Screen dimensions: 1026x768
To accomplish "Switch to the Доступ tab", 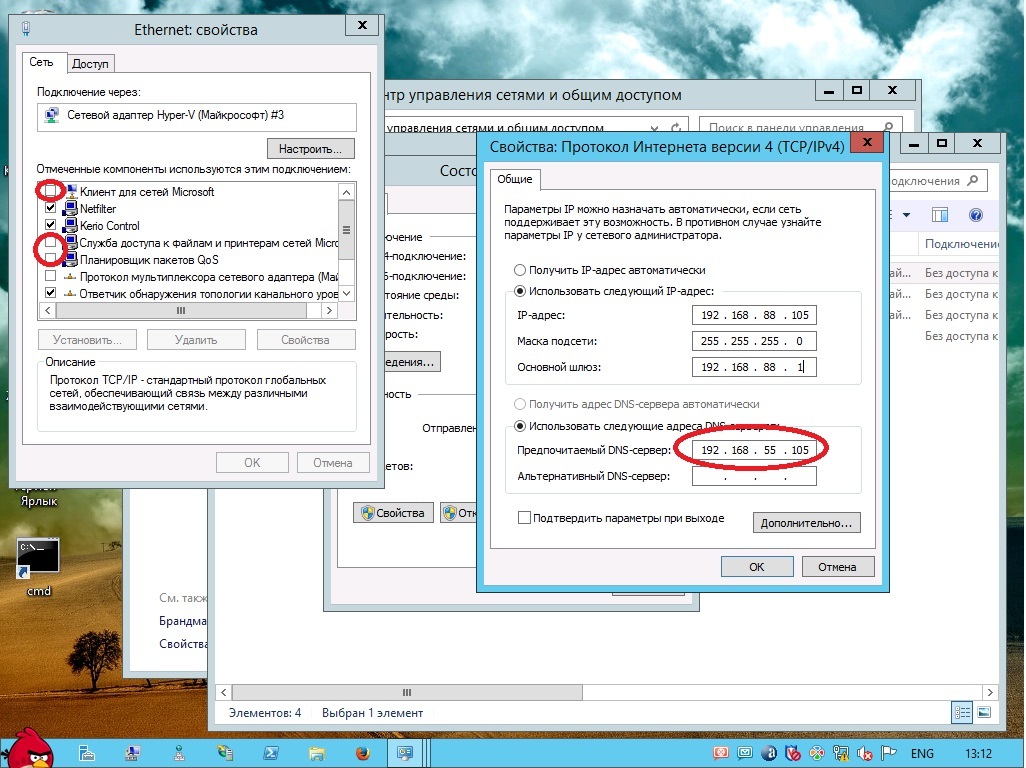I will (x=90, y=64).
